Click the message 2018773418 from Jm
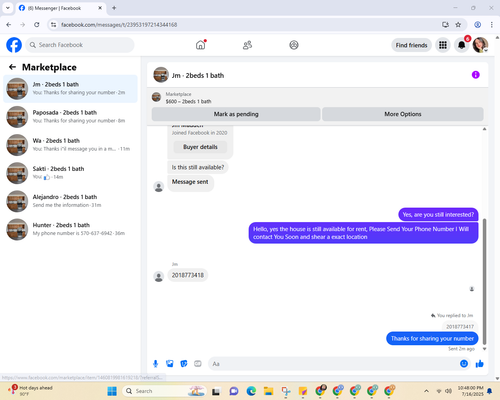 tap(188, 275)
